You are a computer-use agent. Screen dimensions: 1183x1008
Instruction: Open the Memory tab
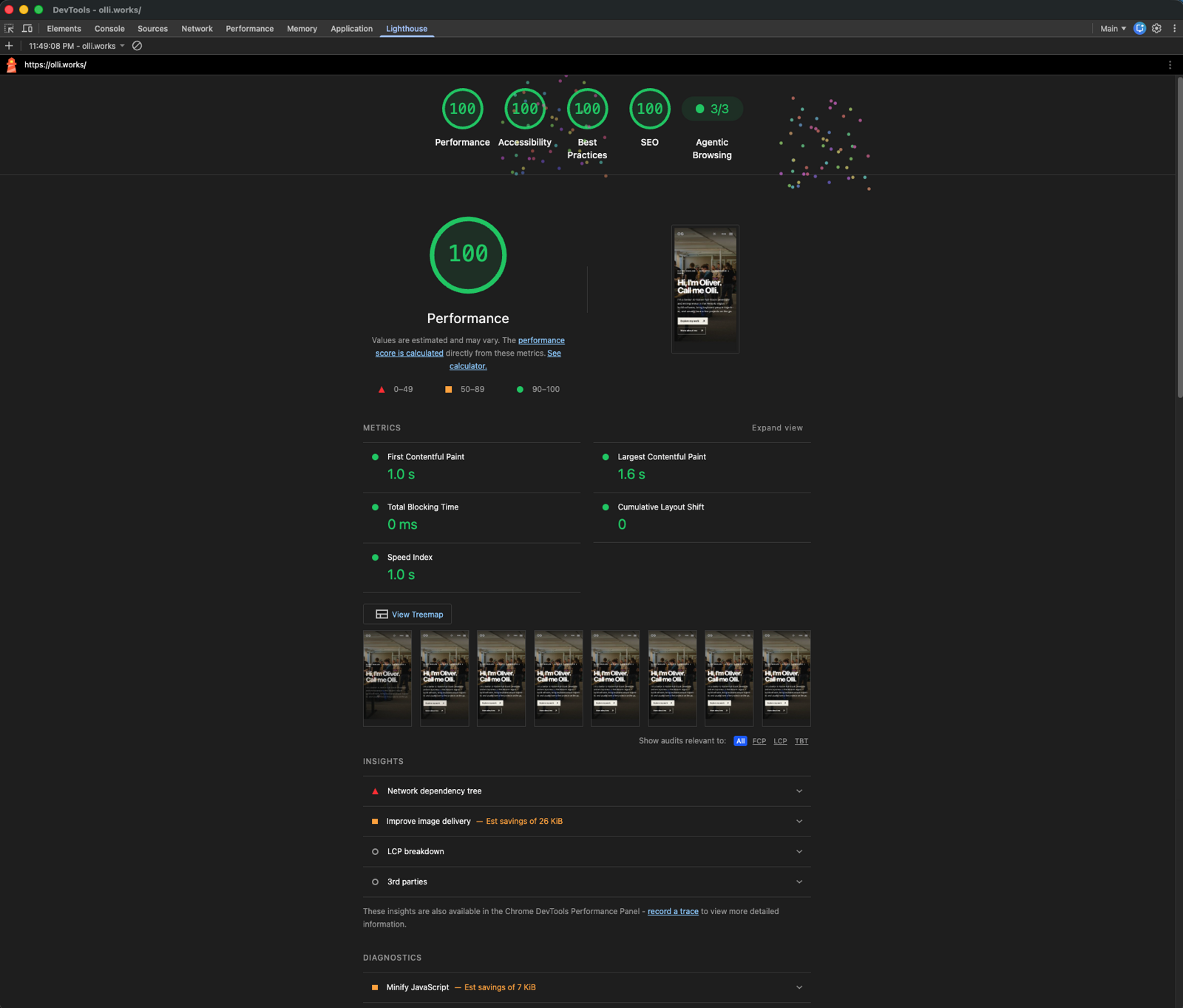[302, 29]
